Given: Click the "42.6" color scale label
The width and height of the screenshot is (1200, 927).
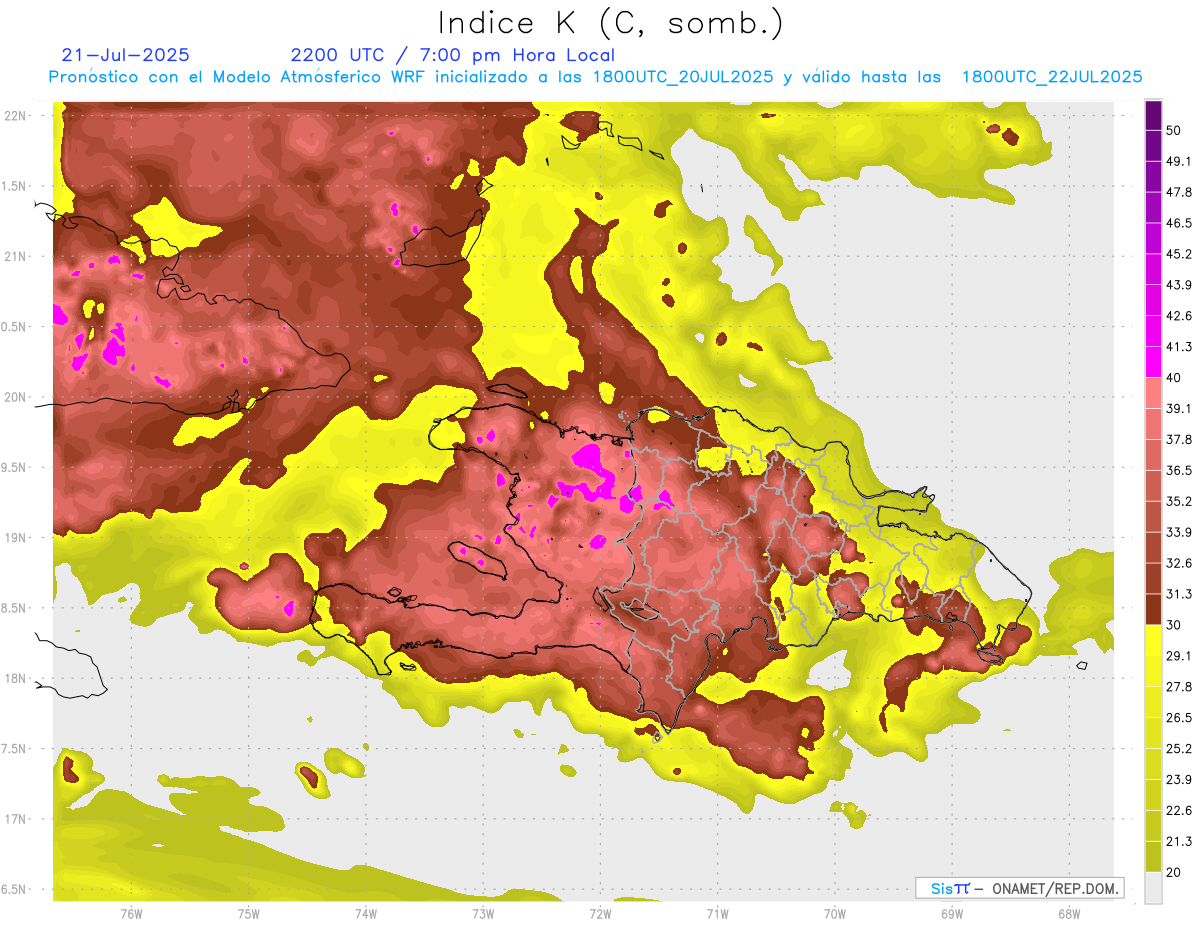Looking at the screenshot, I should pyautogui.click(x=1179, y=316).
